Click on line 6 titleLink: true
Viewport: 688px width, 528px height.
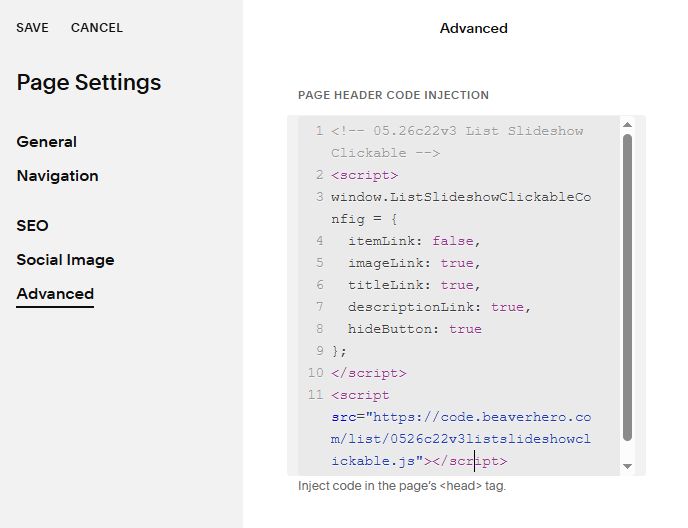[414, 285]
